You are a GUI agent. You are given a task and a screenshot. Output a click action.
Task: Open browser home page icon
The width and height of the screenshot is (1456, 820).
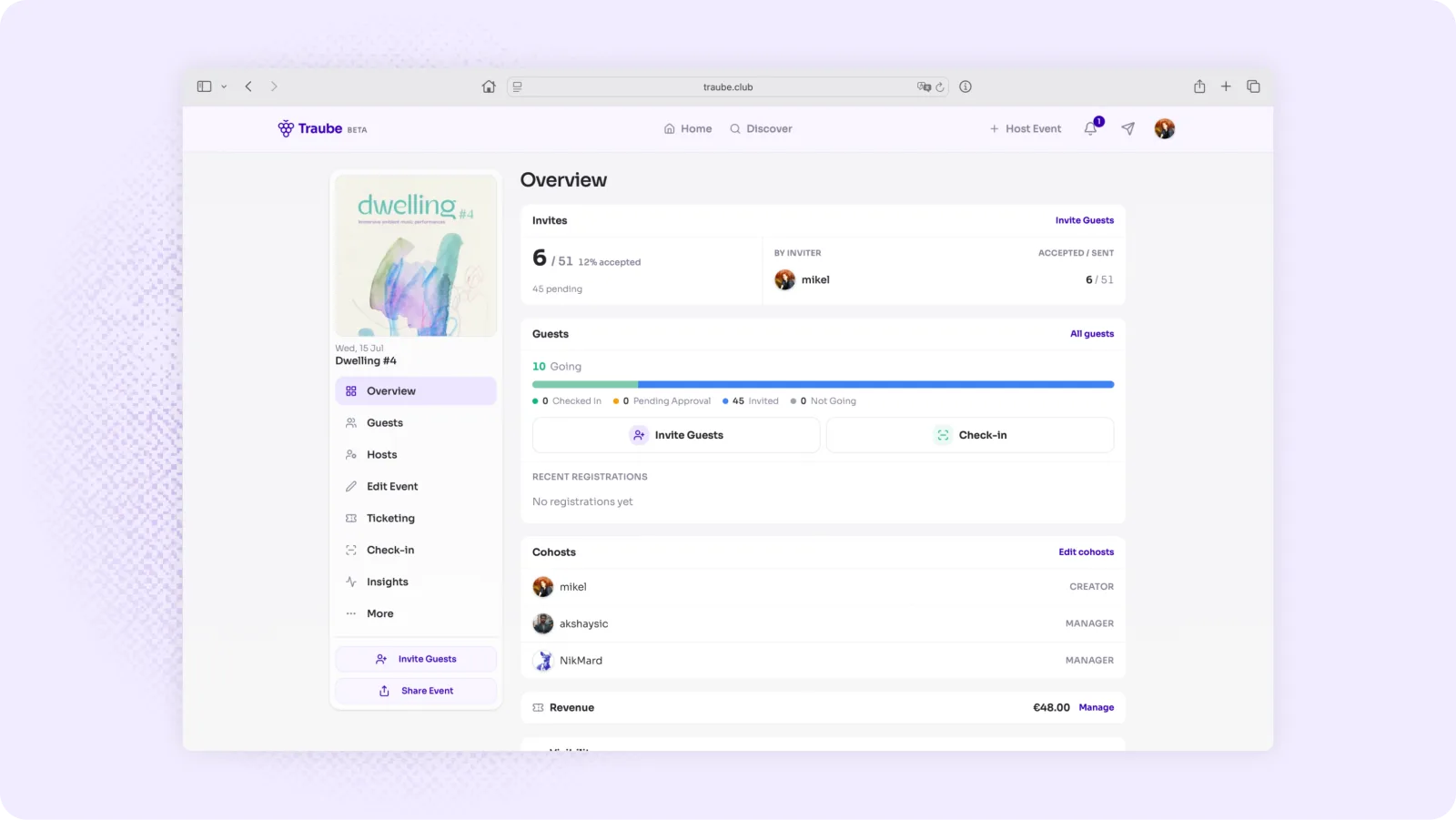coord(489,86)
